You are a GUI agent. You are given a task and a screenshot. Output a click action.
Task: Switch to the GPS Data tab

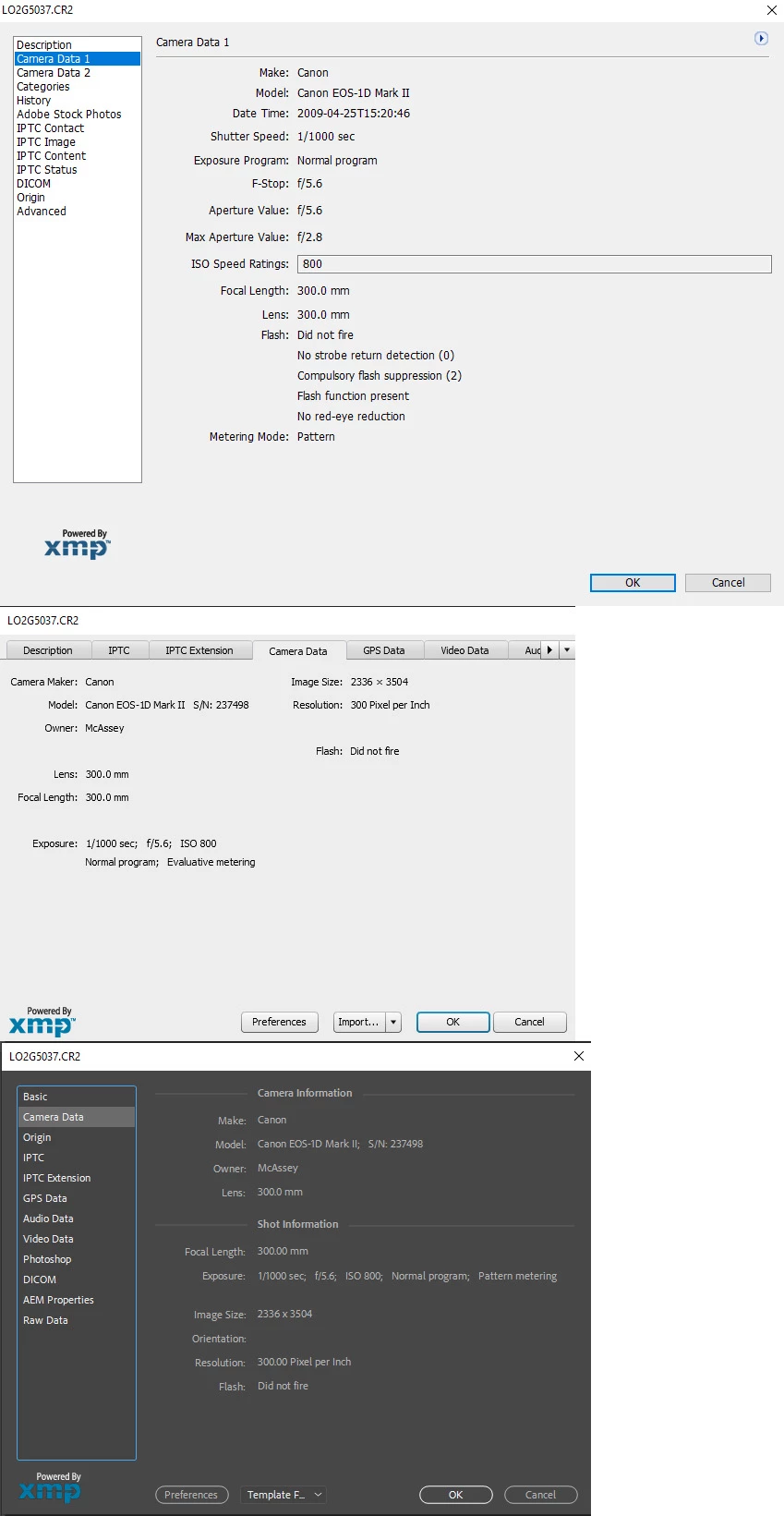[x=384, y=650]
